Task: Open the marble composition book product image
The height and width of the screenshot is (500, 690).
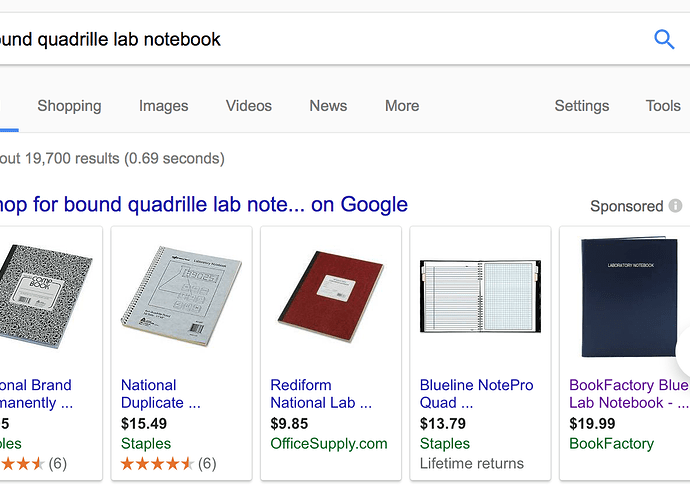Action: pyautogui.click(x=46, y=296)
